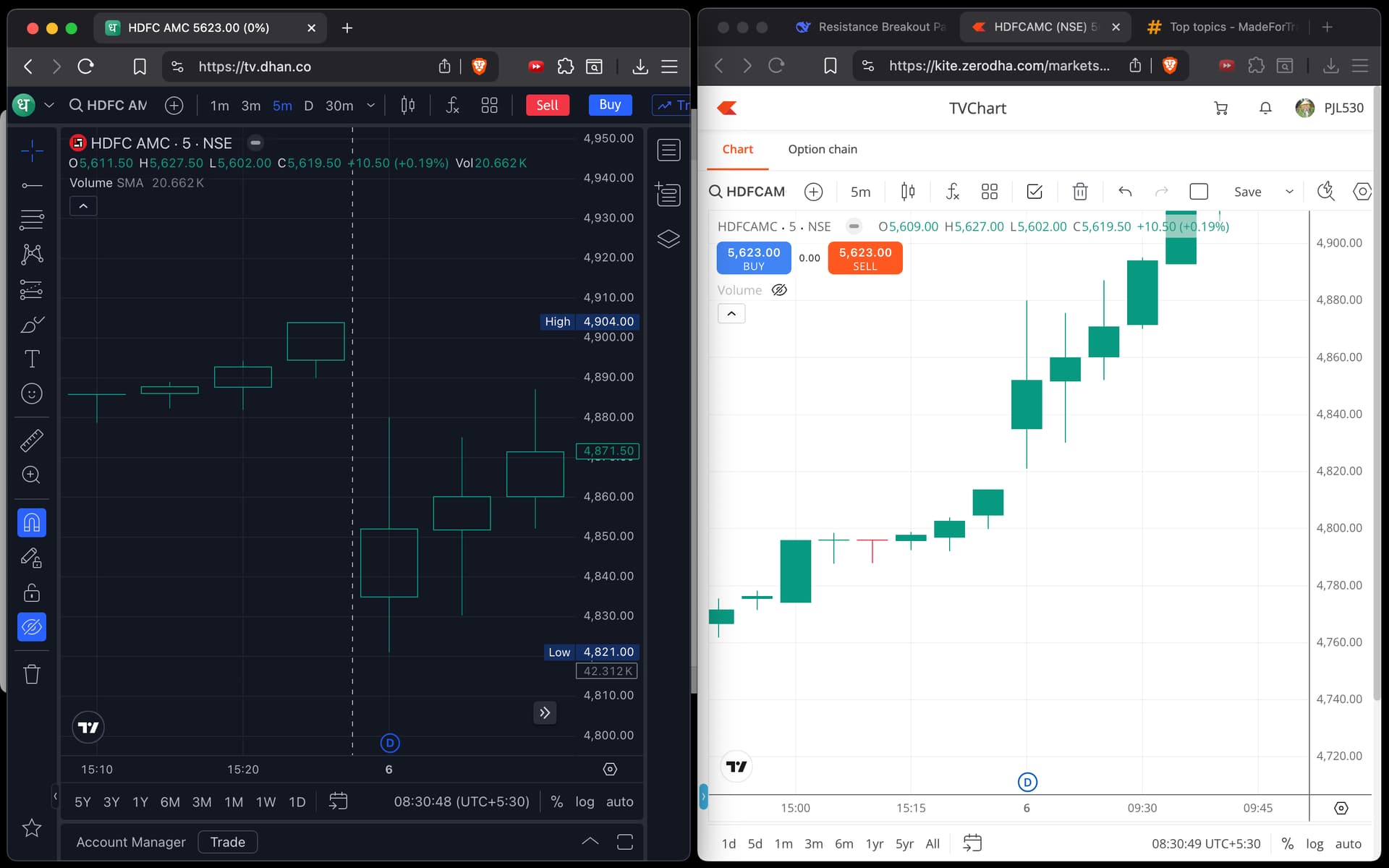Toggle Hide all drawings eye button

(31, 626)
